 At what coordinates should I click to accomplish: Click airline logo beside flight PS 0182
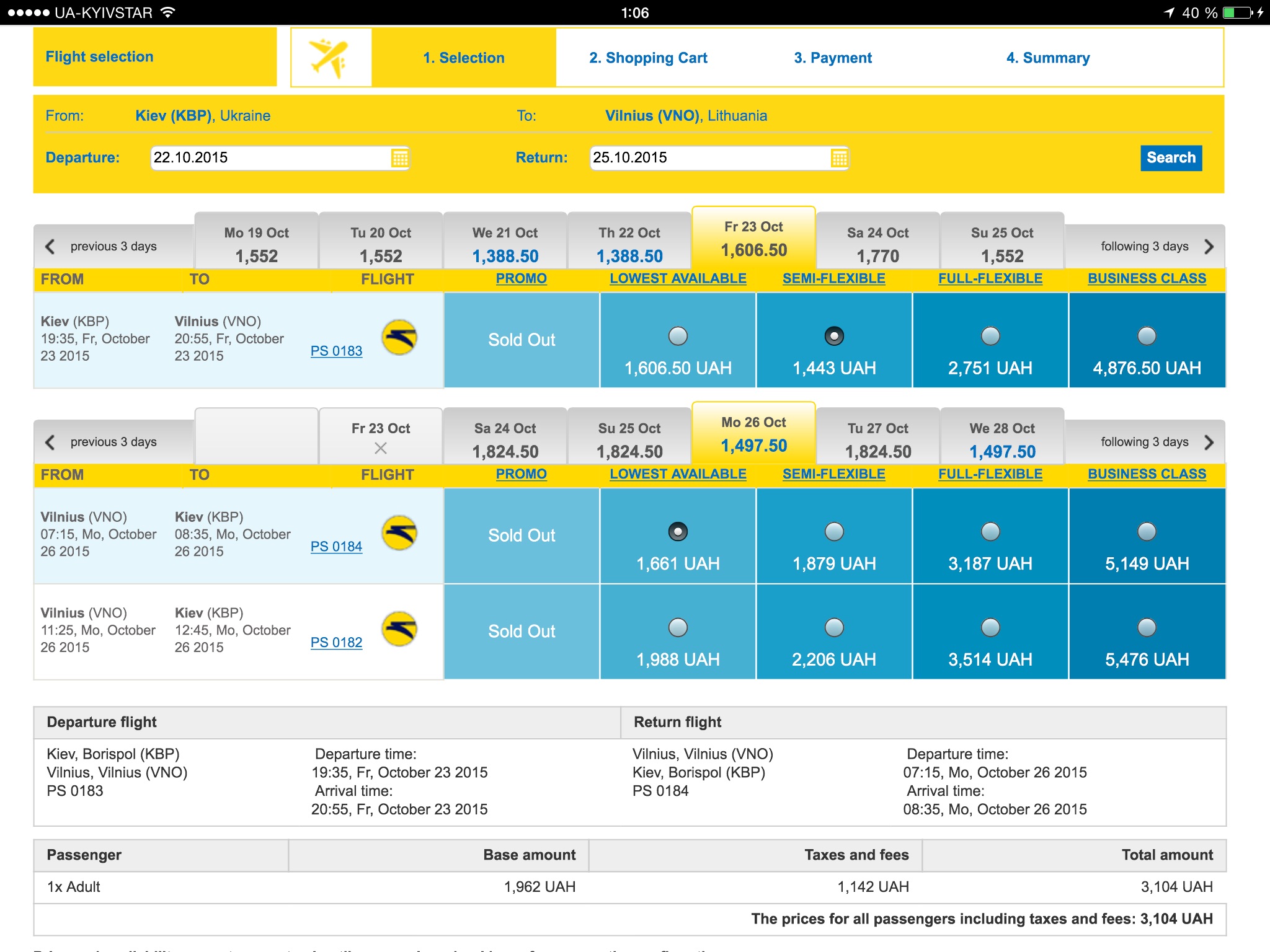[x=399, y=629]
